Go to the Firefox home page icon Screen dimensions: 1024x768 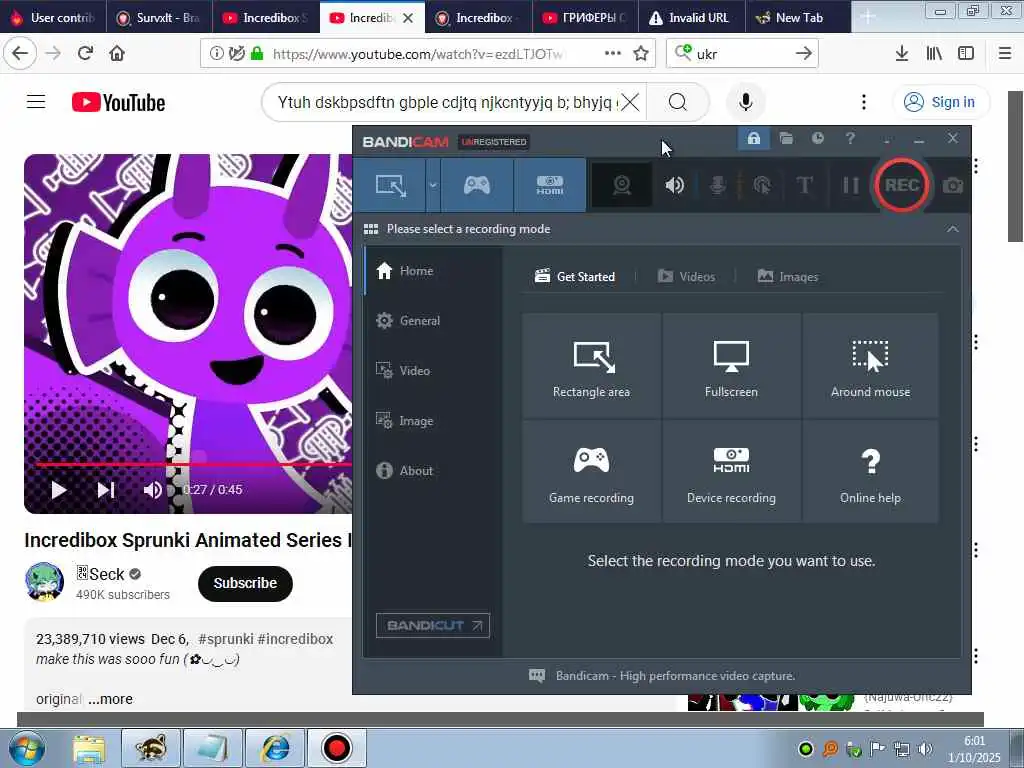(117, 54)
